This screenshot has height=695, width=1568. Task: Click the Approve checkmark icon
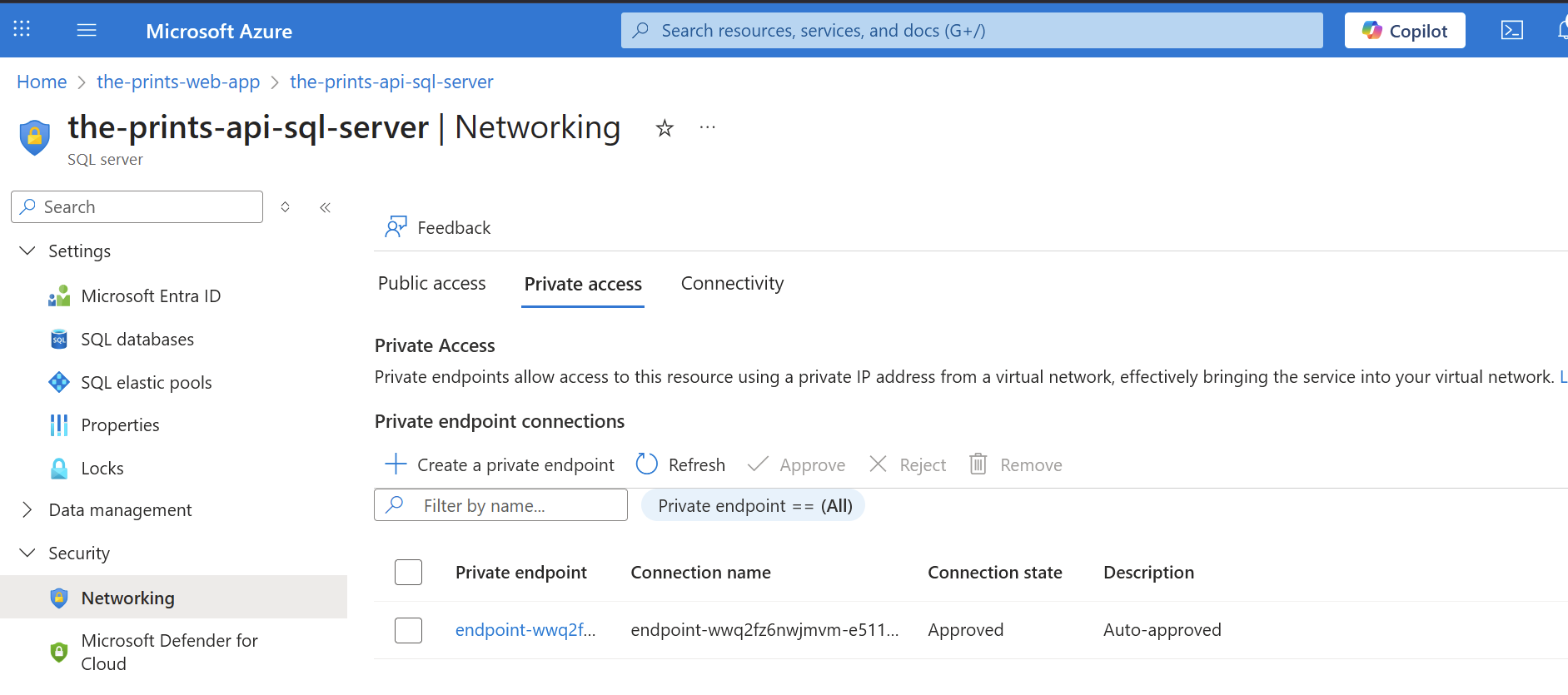coord(758,464)
